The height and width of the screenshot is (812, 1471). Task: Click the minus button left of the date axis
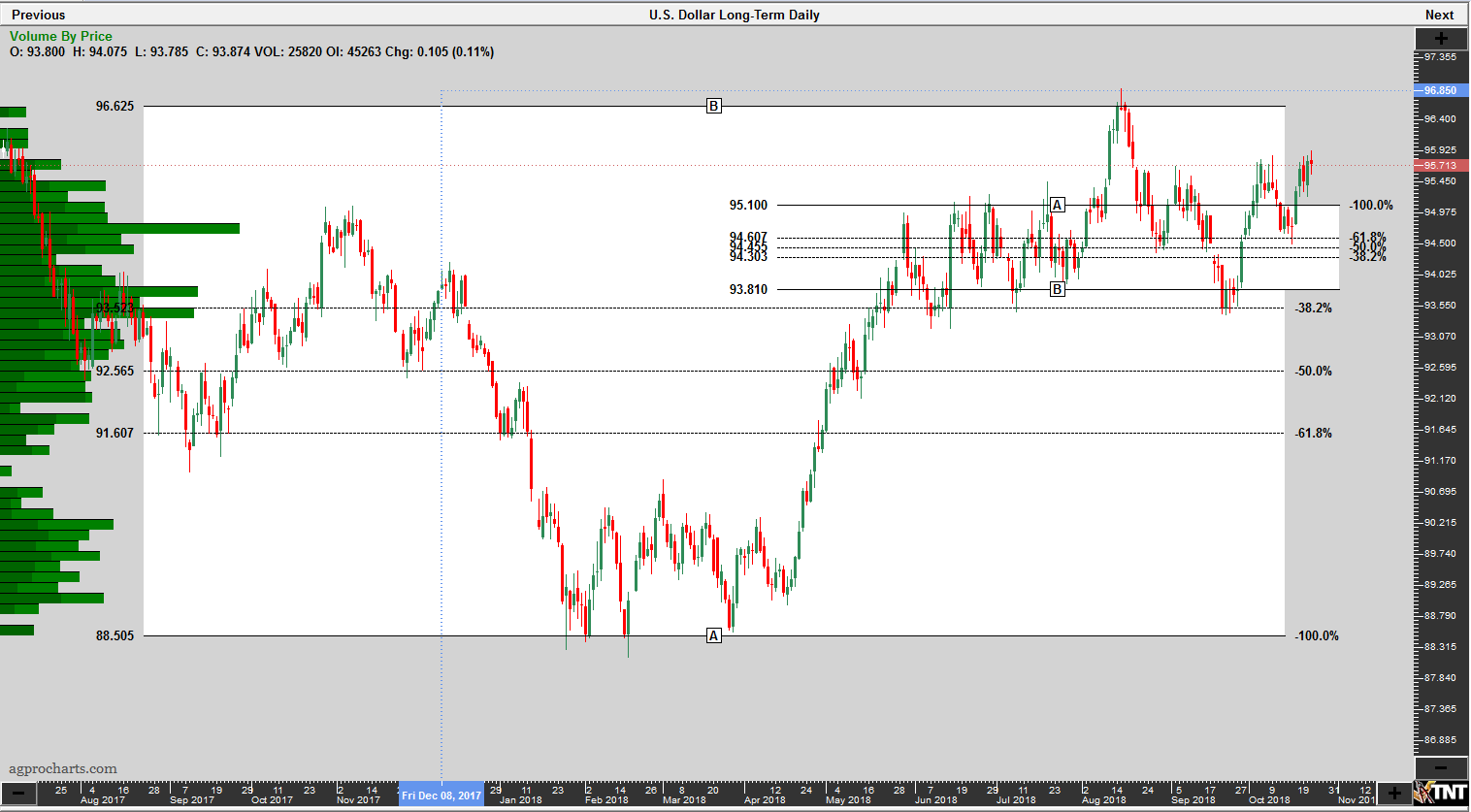(x=18, y=794)
